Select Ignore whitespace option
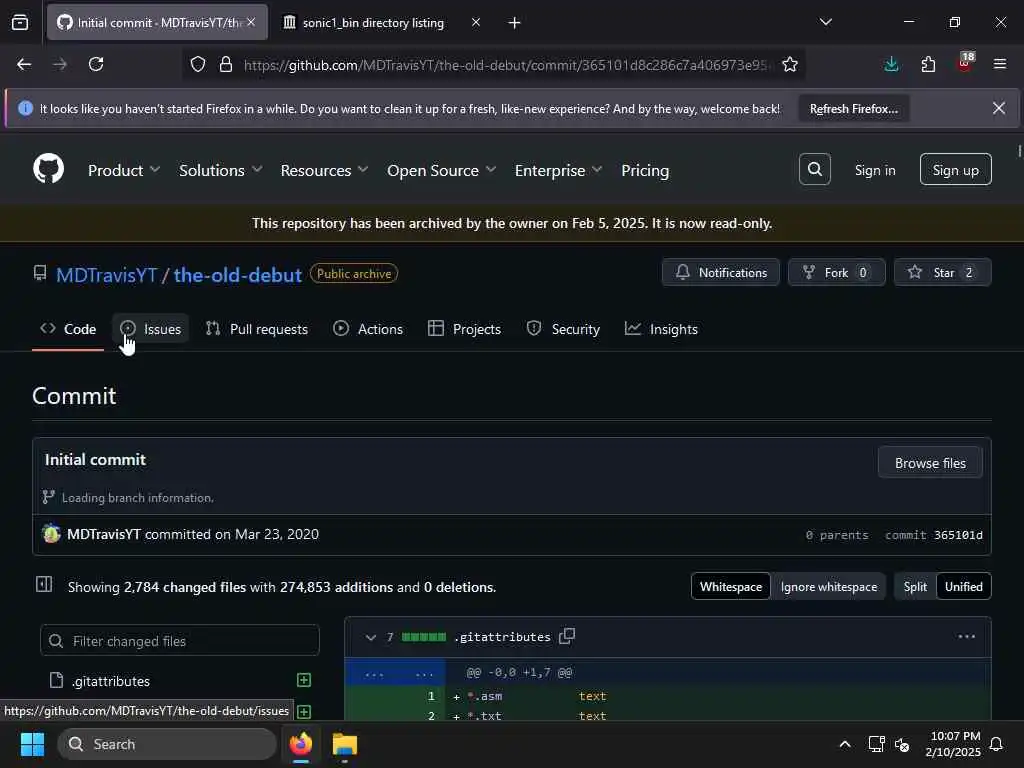1024x768 pixels. (828, 586)
